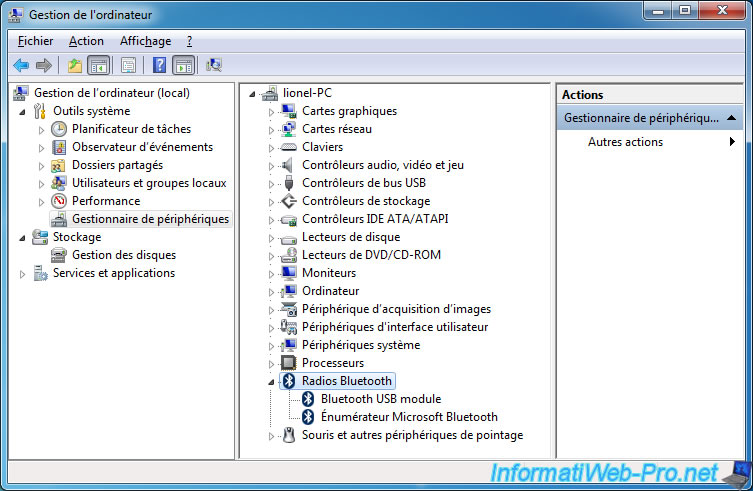The image size is (753, 491).
Task: Select the Ordinateur category
Action: (330, 291)
